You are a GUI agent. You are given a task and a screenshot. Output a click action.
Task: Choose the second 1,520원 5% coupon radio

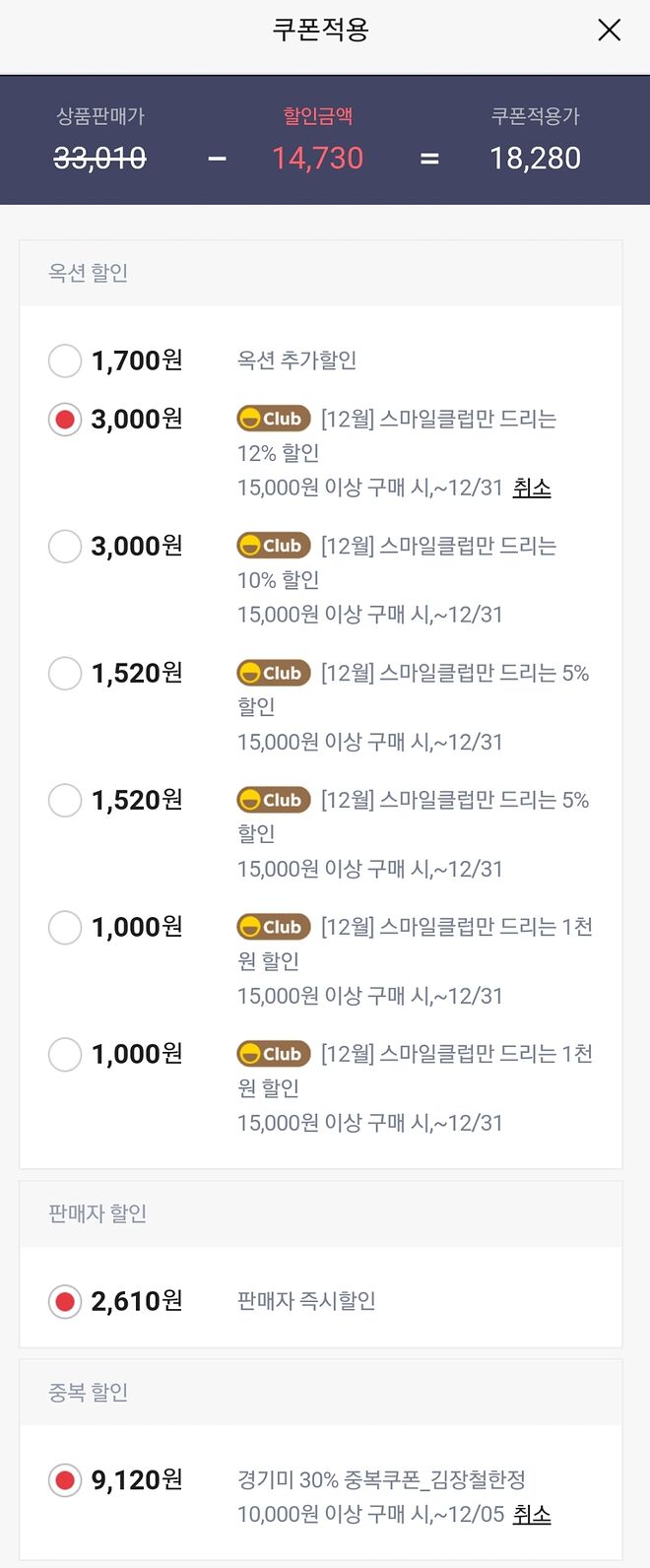pyautogui.click(x=65, y=800)
